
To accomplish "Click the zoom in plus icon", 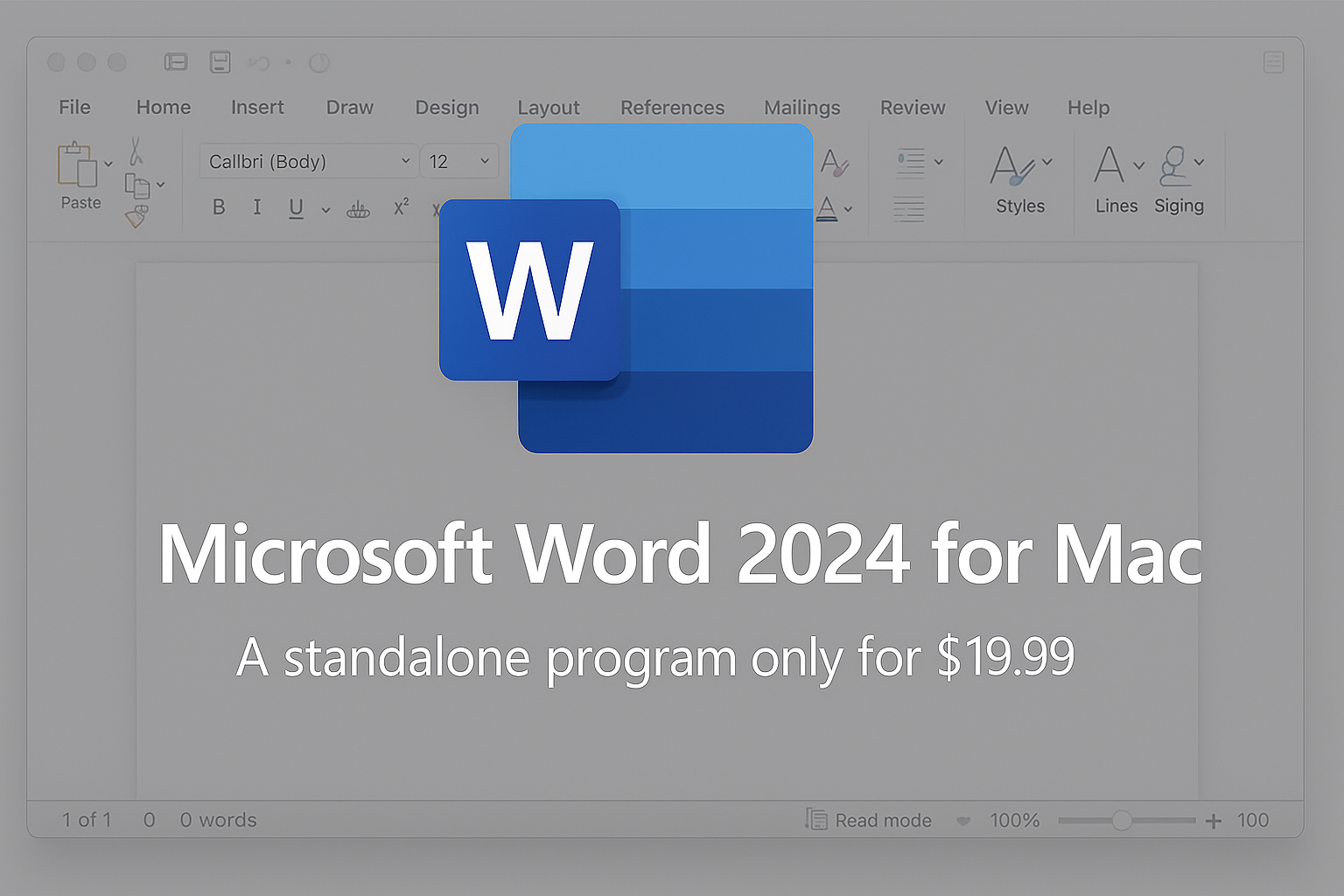I will pos(1214,821).
